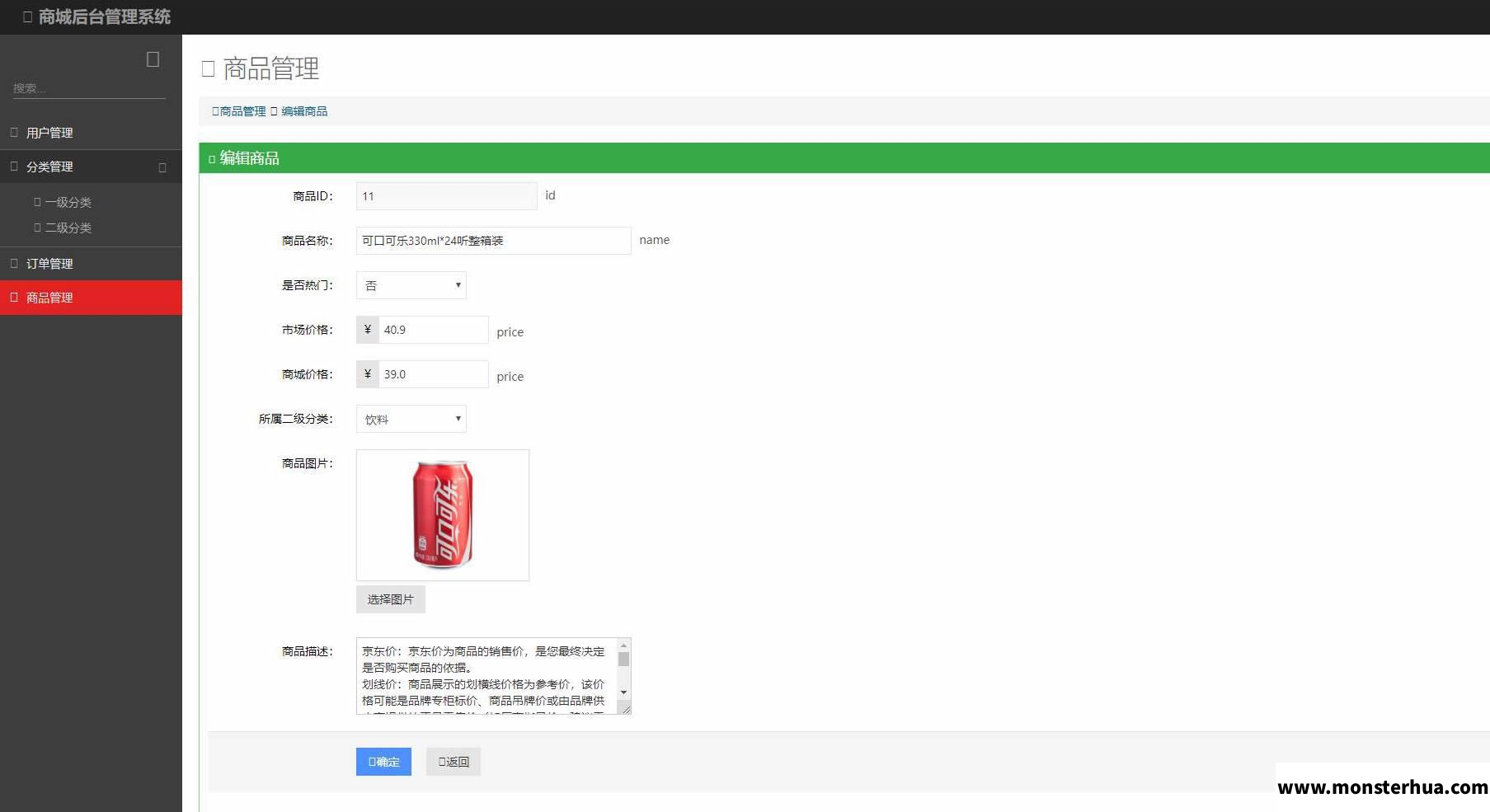Screen dimensions: 1490x812
Task: Click the 商品ID: label
Action: coord(313,196)
